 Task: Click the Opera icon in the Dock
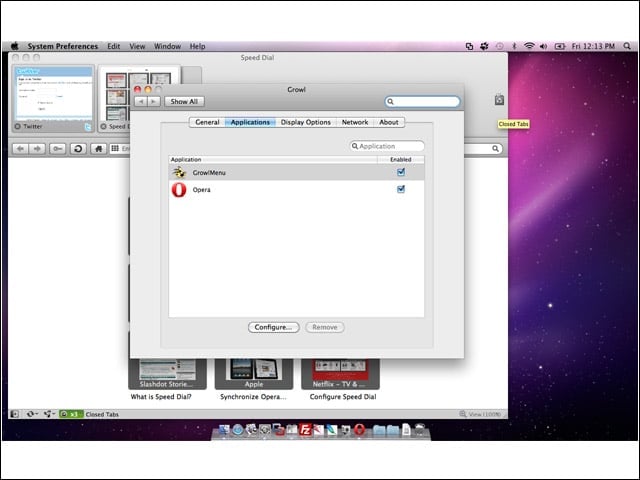[359, 430]
